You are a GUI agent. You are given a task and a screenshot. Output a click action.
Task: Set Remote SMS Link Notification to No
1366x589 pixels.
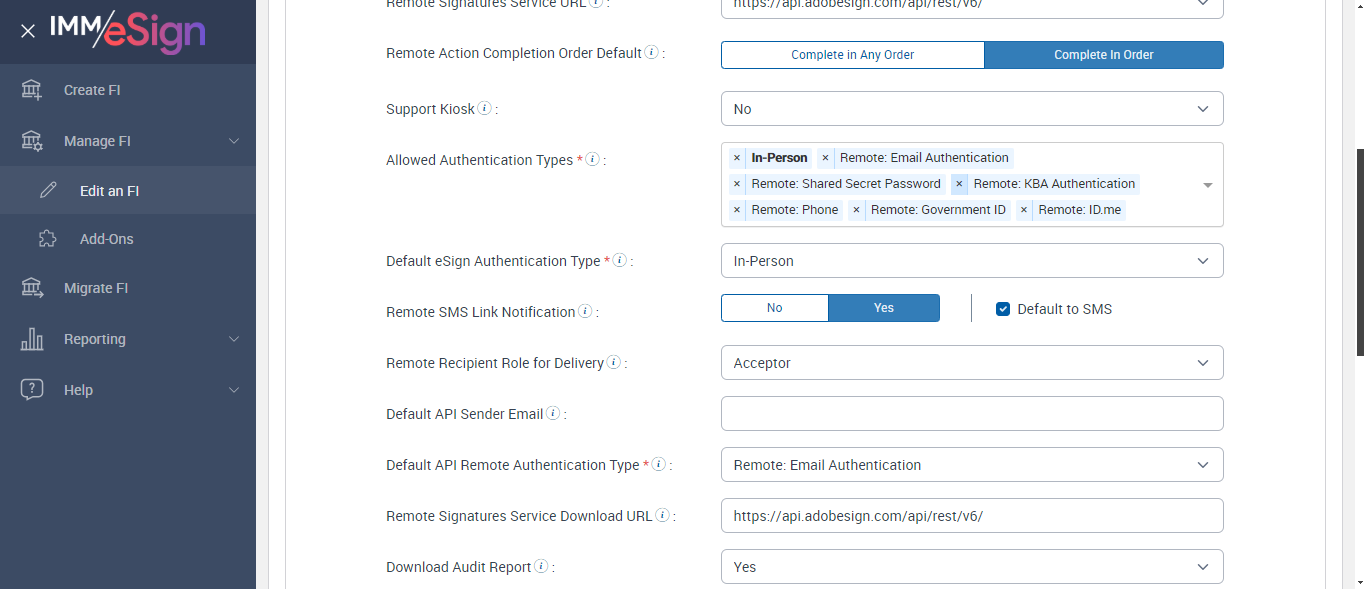774,308
